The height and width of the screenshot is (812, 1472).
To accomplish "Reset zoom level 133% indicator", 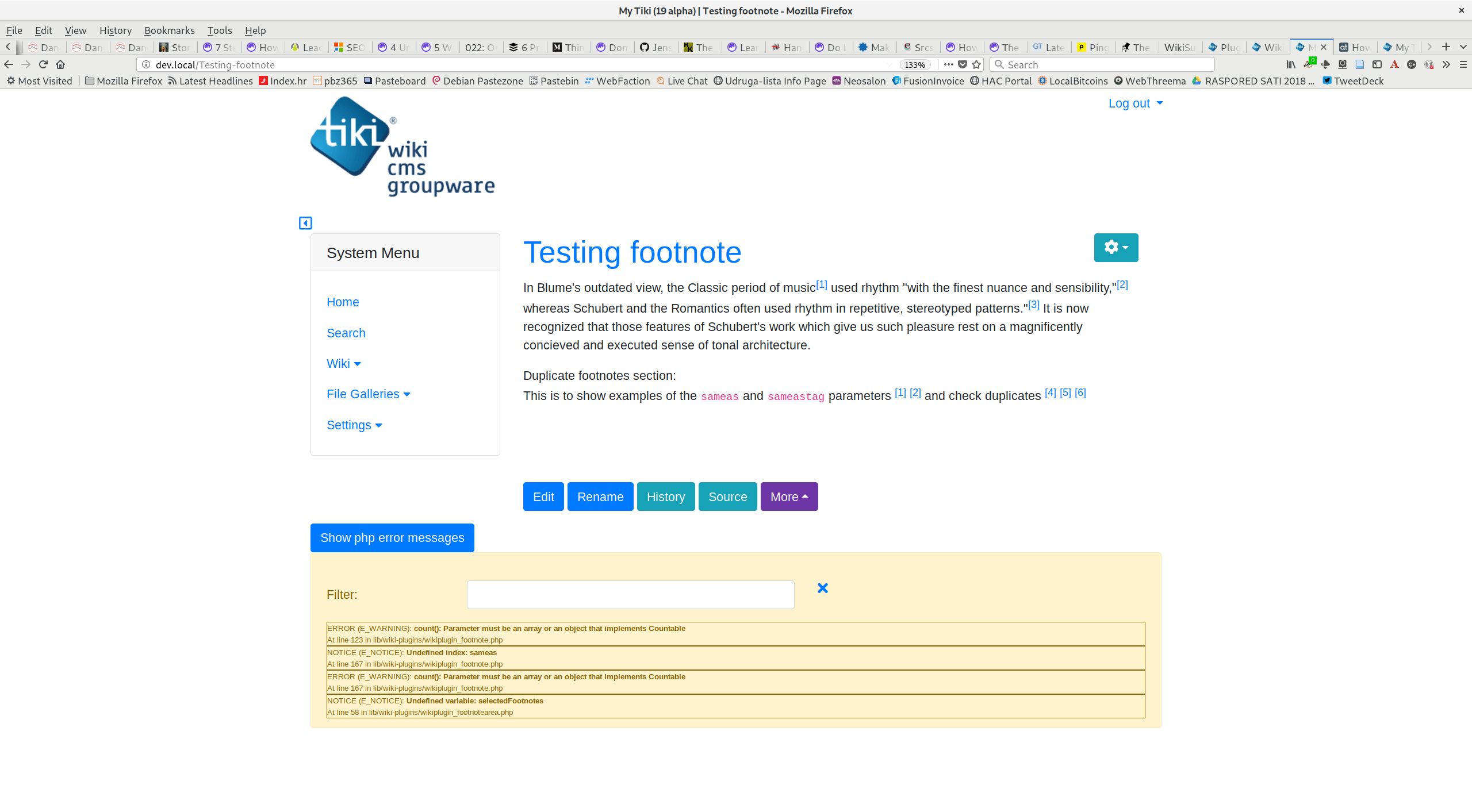I will (915, 65).
